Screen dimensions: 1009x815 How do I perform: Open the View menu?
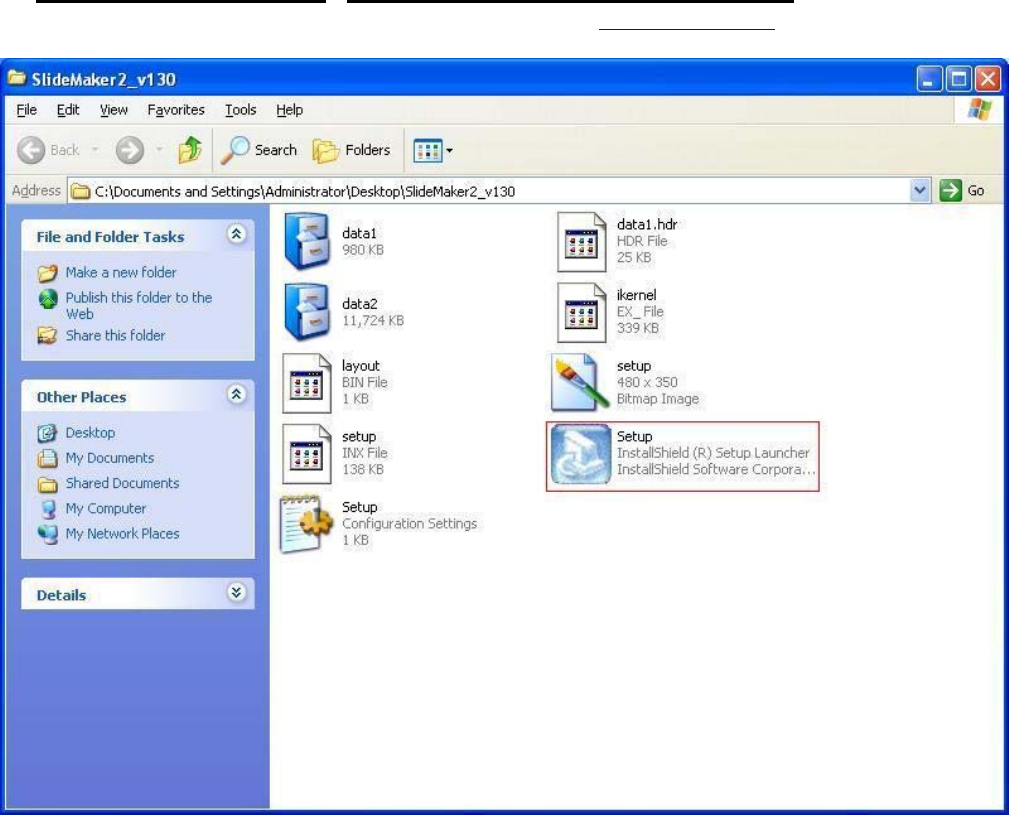point(113,110)
